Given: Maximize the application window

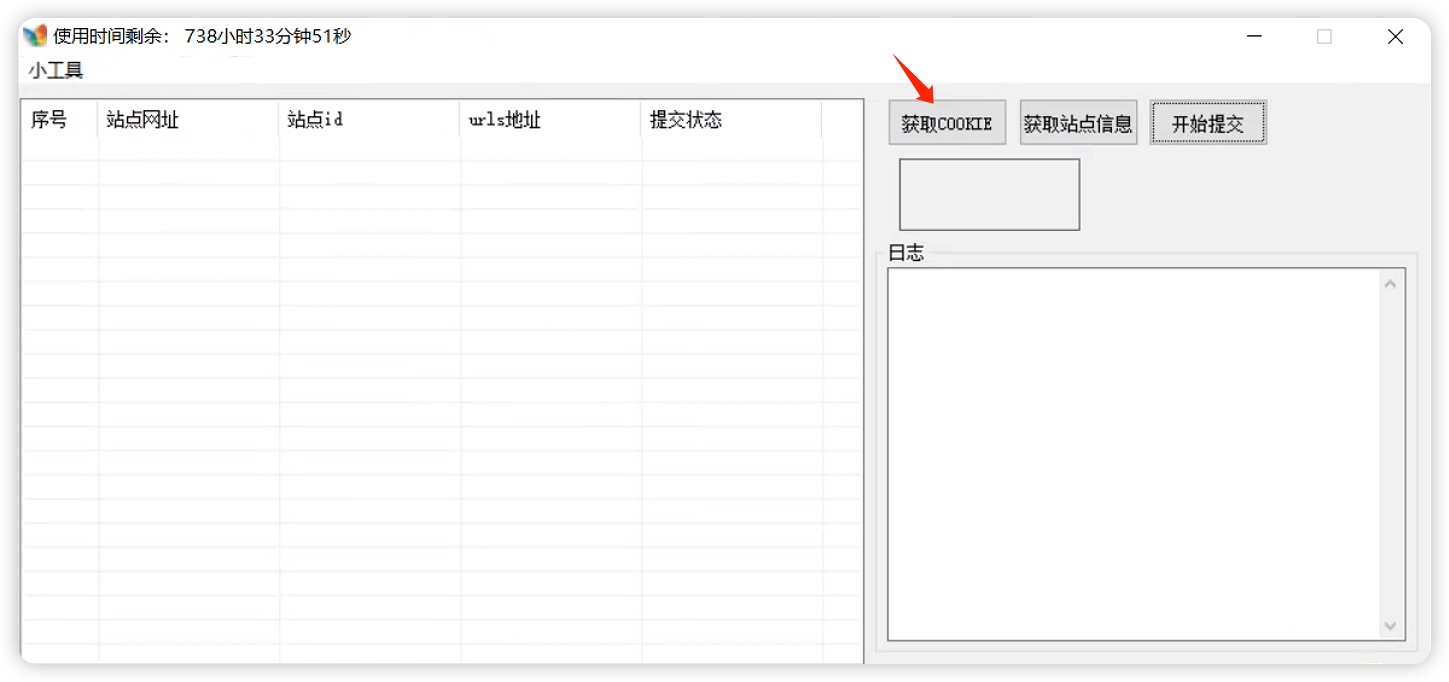Looking at the screenshot, I should (x=1324, y=36).
